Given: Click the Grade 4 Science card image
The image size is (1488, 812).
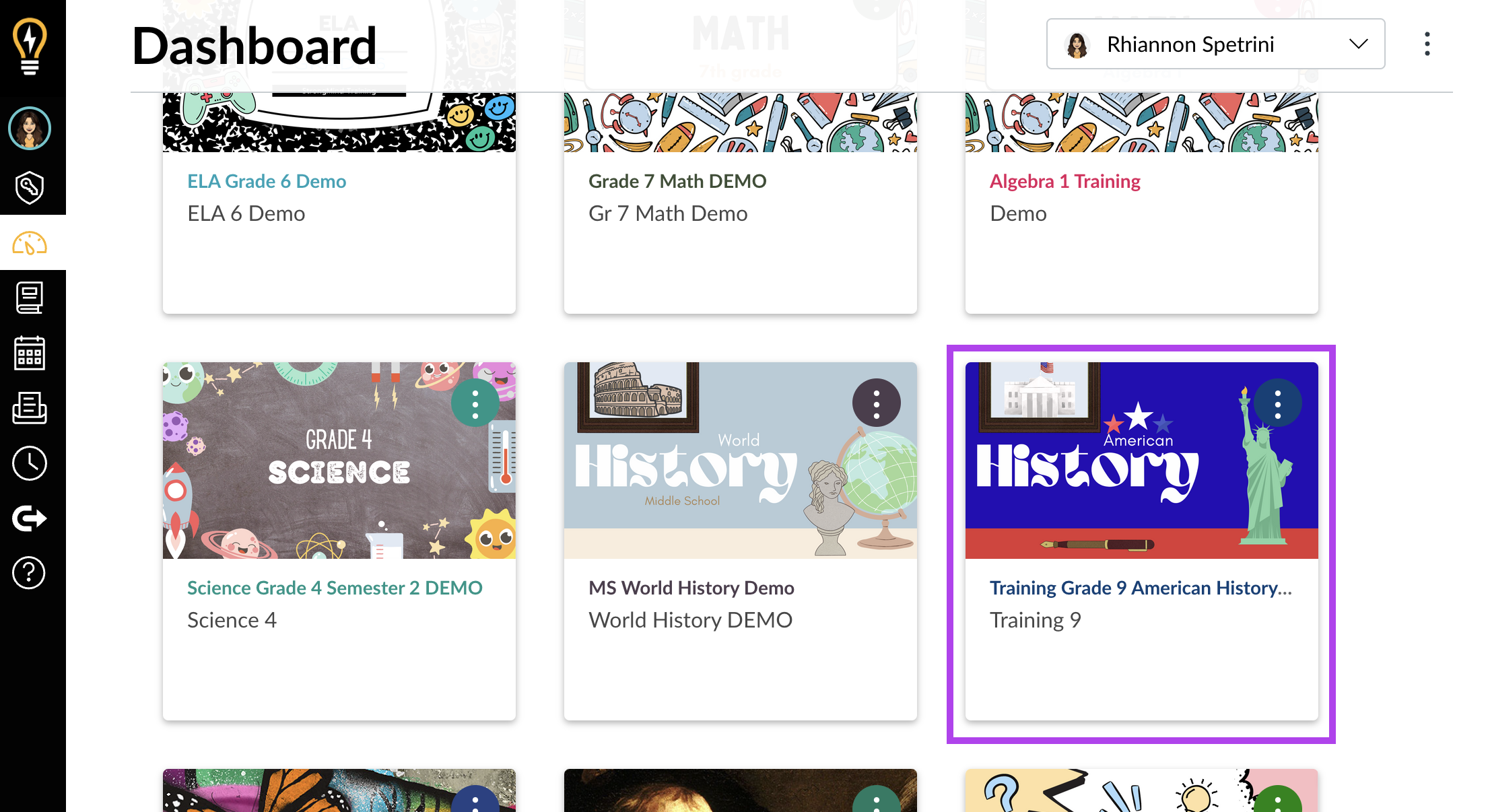Looking at the screenshot, I should (339, 461).
